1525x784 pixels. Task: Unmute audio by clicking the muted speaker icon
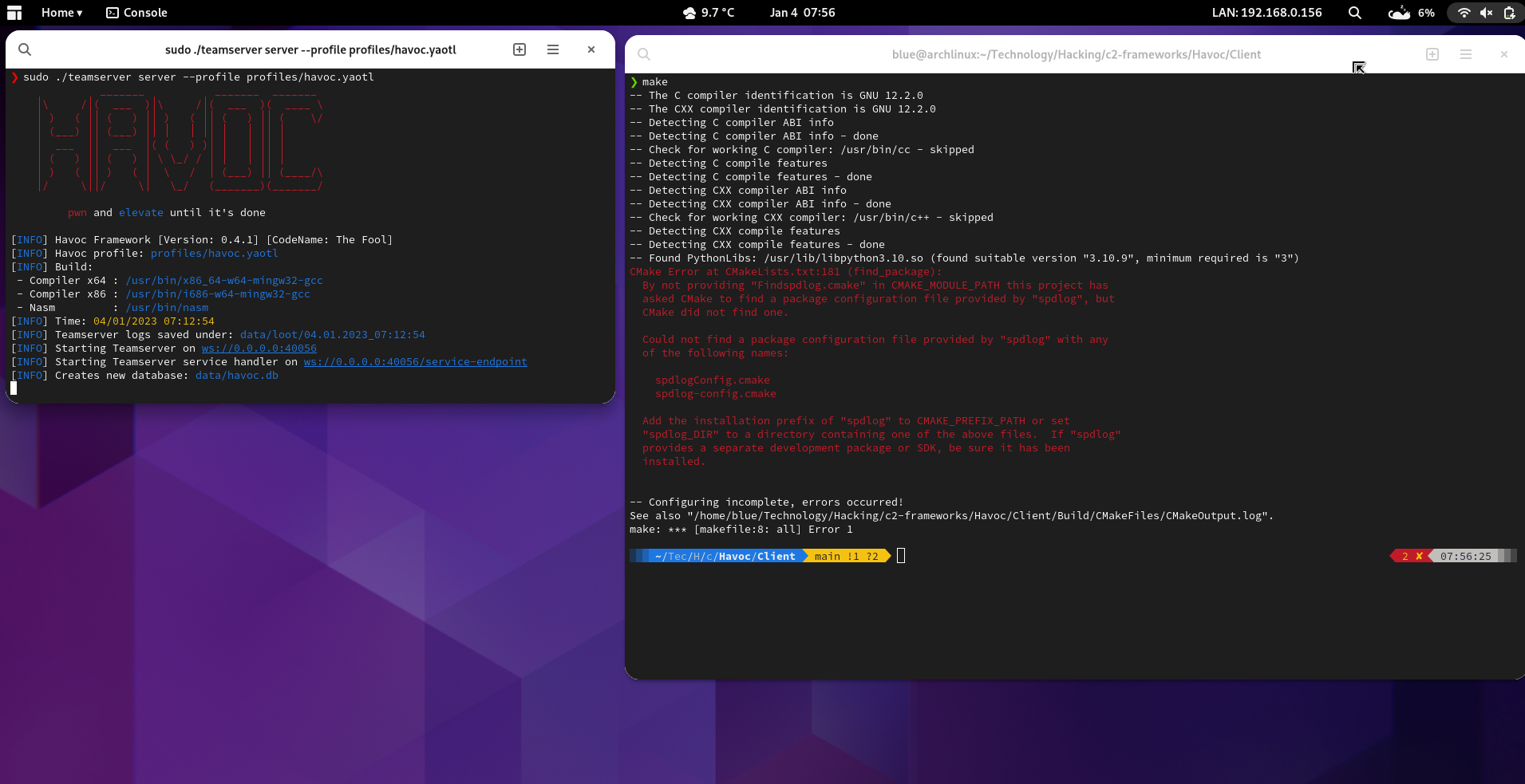click(x=1486, y=13)
